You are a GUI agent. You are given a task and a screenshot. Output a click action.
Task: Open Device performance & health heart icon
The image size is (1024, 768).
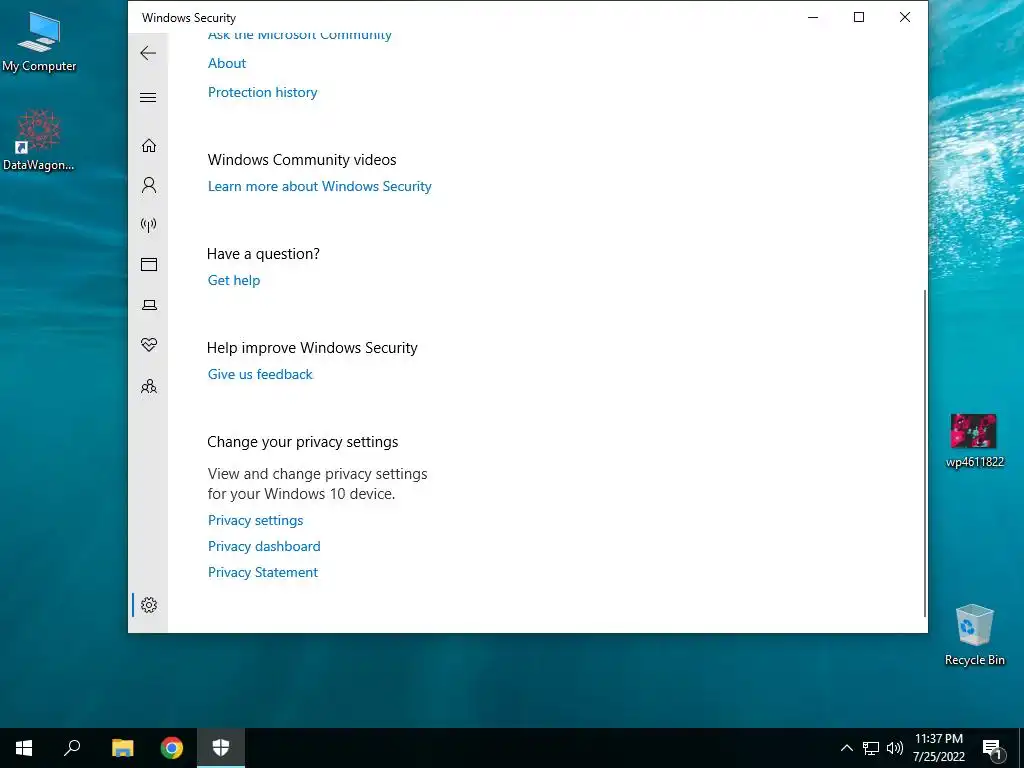coord(149,345)
